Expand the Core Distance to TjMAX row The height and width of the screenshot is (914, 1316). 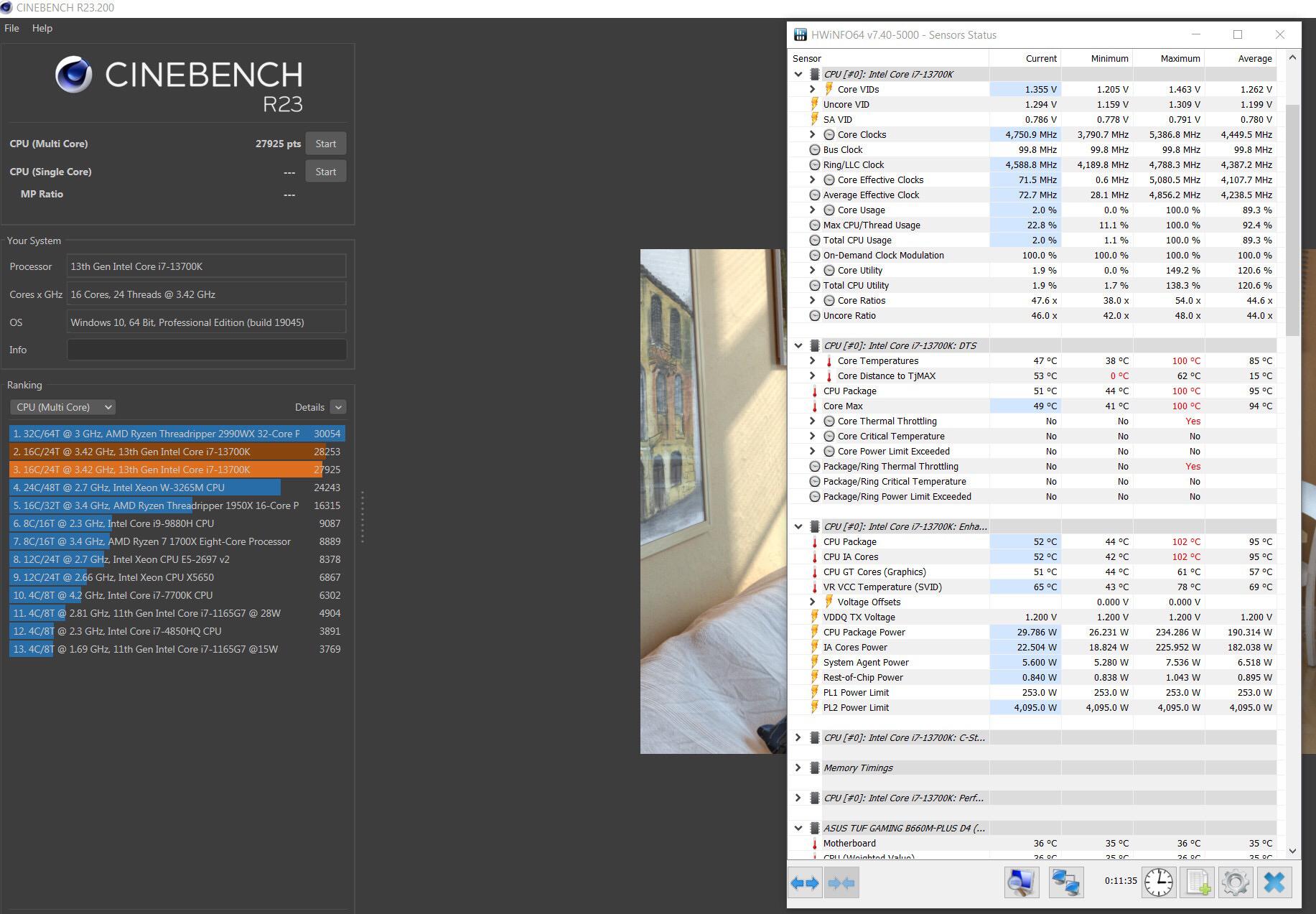[812, 376]
